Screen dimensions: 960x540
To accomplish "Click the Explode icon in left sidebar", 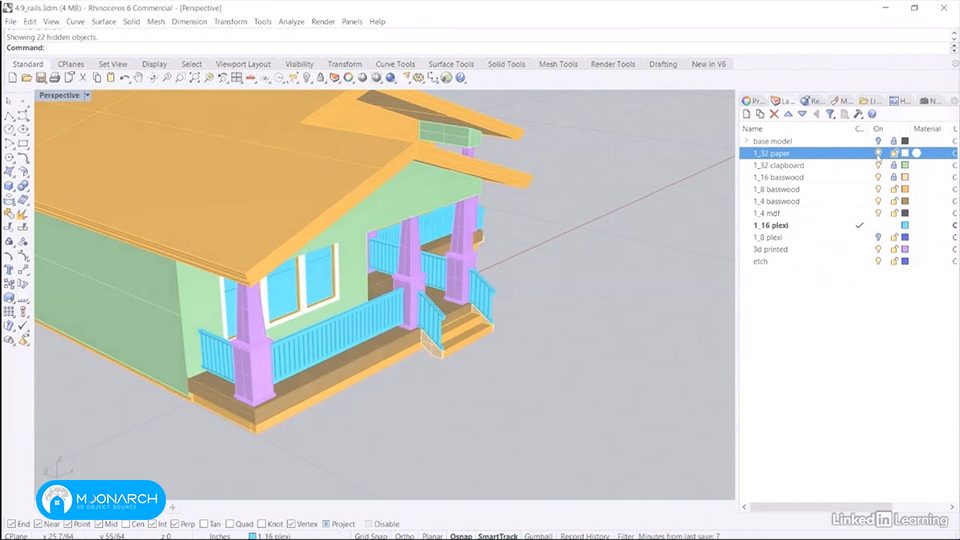I will point(23,214).
